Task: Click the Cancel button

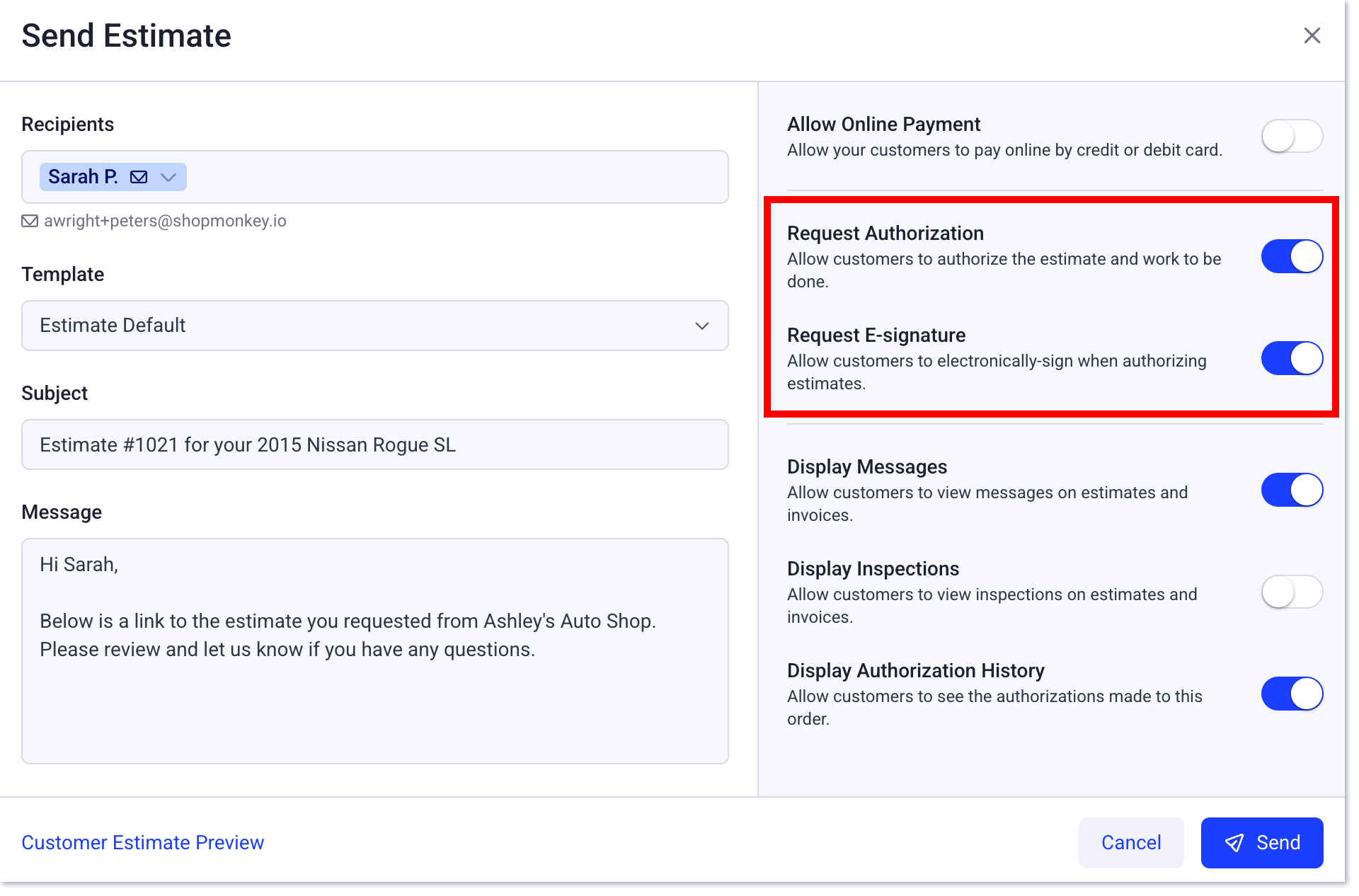Action: [1130, 842]
